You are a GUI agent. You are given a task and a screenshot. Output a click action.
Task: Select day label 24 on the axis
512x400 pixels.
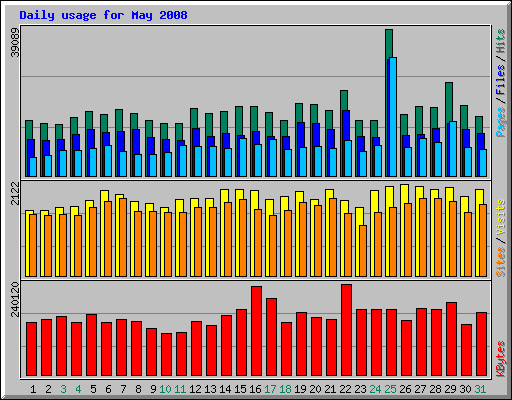(x=375, y=389)
